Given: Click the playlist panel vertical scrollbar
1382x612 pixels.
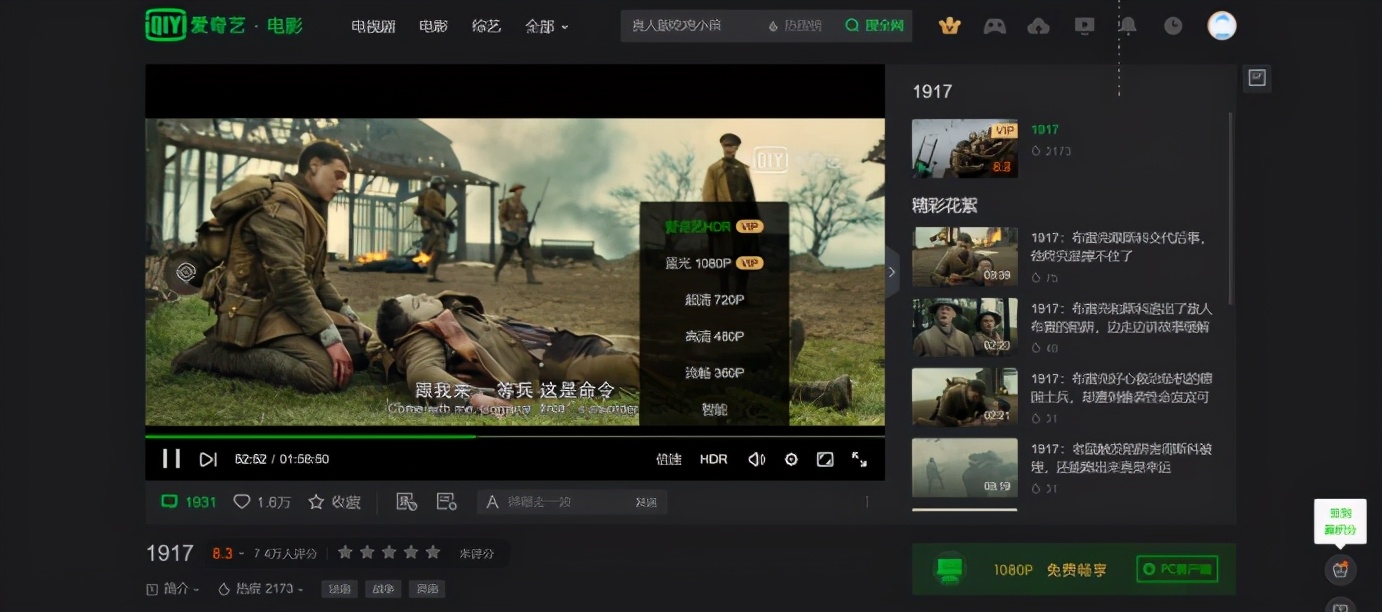Looking at the screenshot, I should coord(1230,208).
